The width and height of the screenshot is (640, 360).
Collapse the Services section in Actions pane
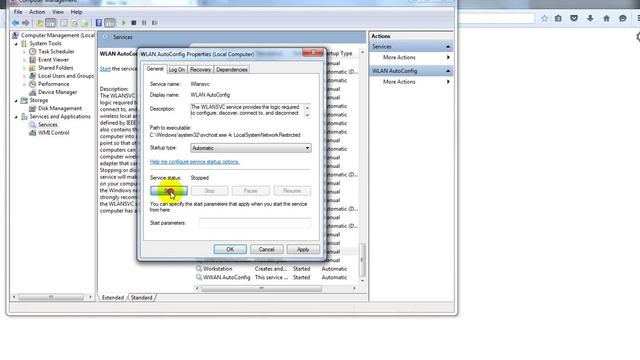[448, 47]
